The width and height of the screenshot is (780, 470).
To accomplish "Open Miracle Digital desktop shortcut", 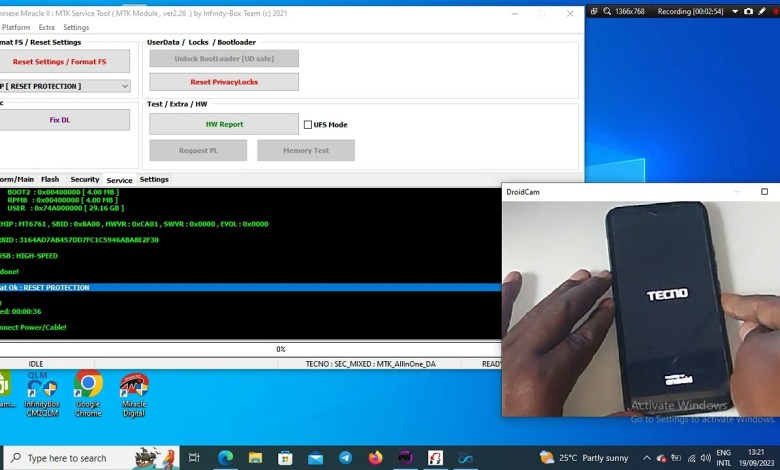I will (x=134, y=395).
